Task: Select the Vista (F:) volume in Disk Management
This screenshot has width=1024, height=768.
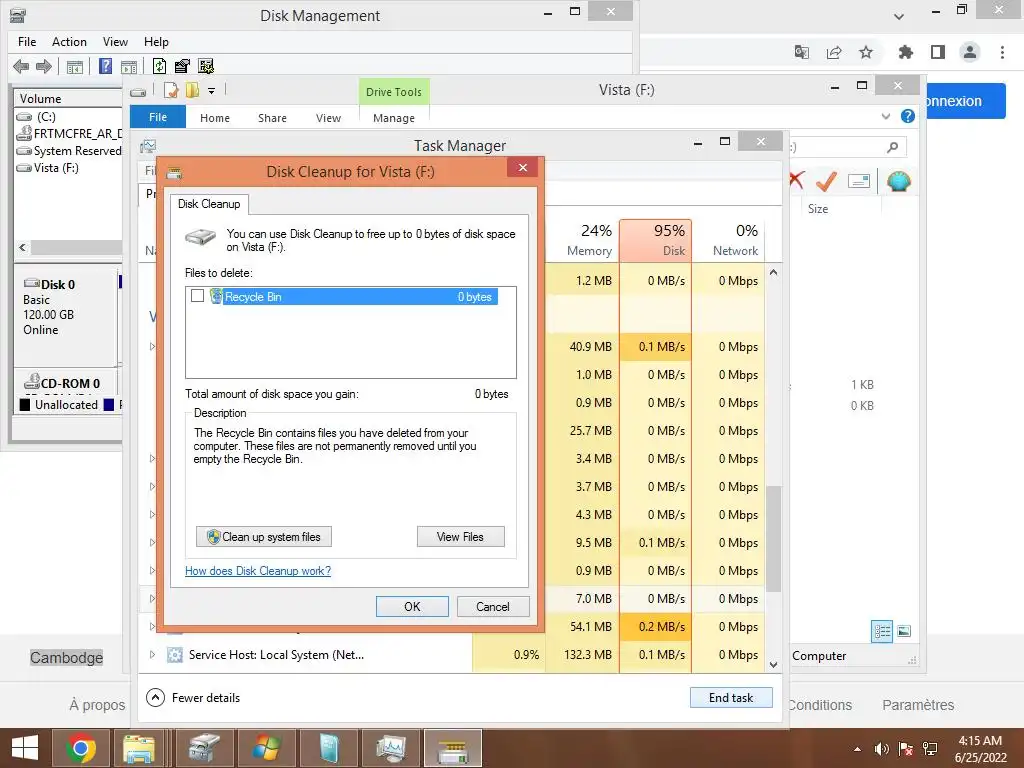Action: pos(48,168)
